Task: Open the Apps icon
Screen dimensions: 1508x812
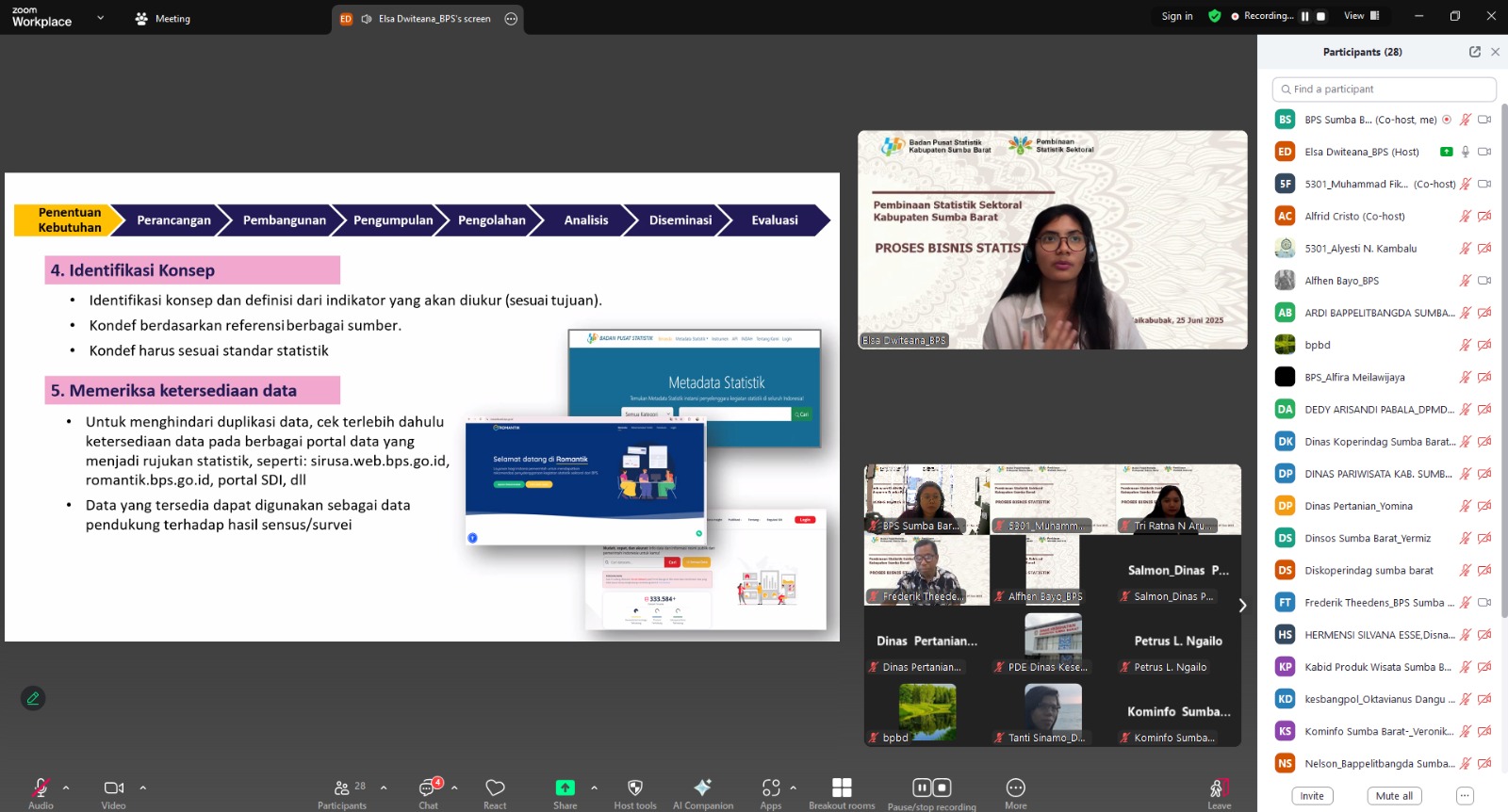Action: [771, 788]
